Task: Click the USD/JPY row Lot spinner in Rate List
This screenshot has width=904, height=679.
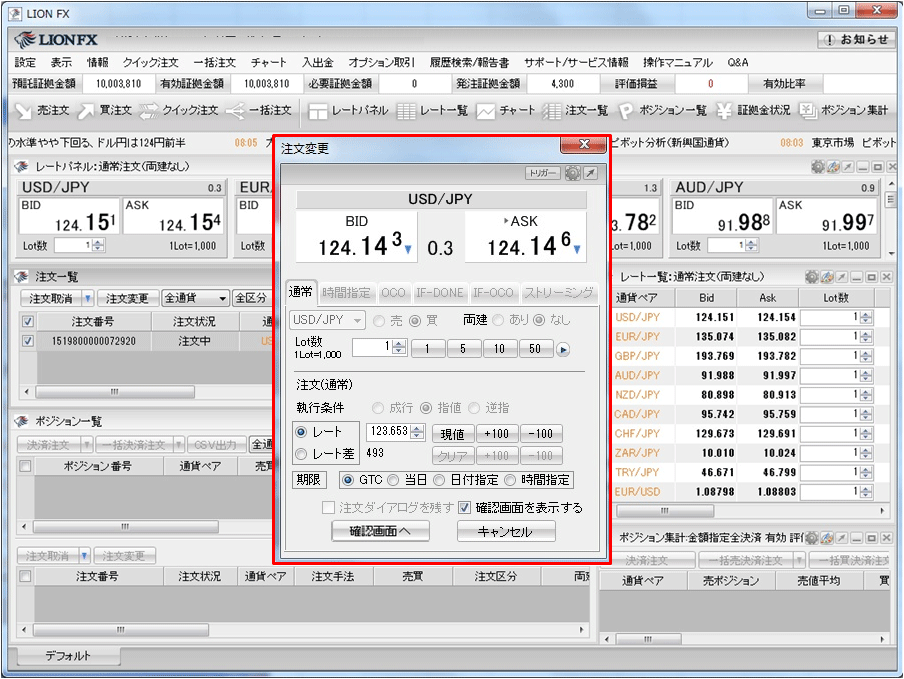Action: coord(866,318)
